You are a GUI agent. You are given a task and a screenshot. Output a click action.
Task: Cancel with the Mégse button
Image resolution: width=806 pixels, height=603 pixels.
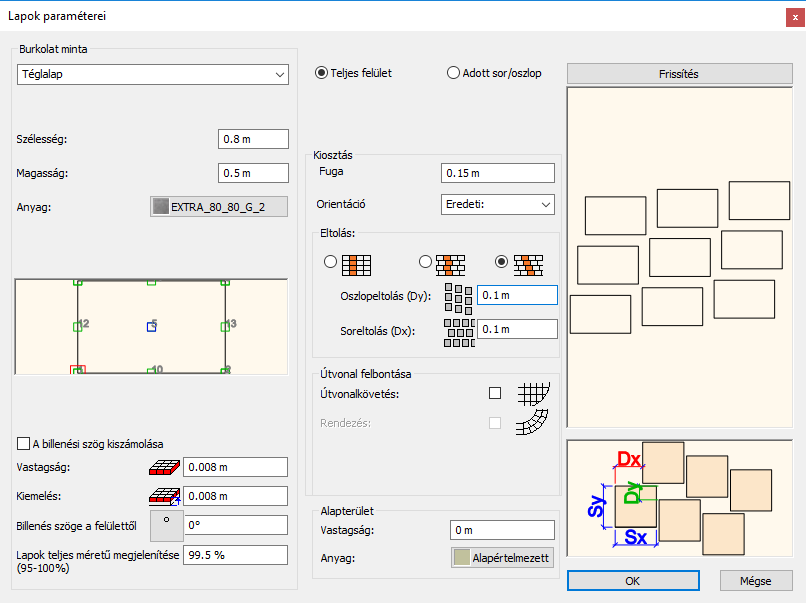coord(756,581)
